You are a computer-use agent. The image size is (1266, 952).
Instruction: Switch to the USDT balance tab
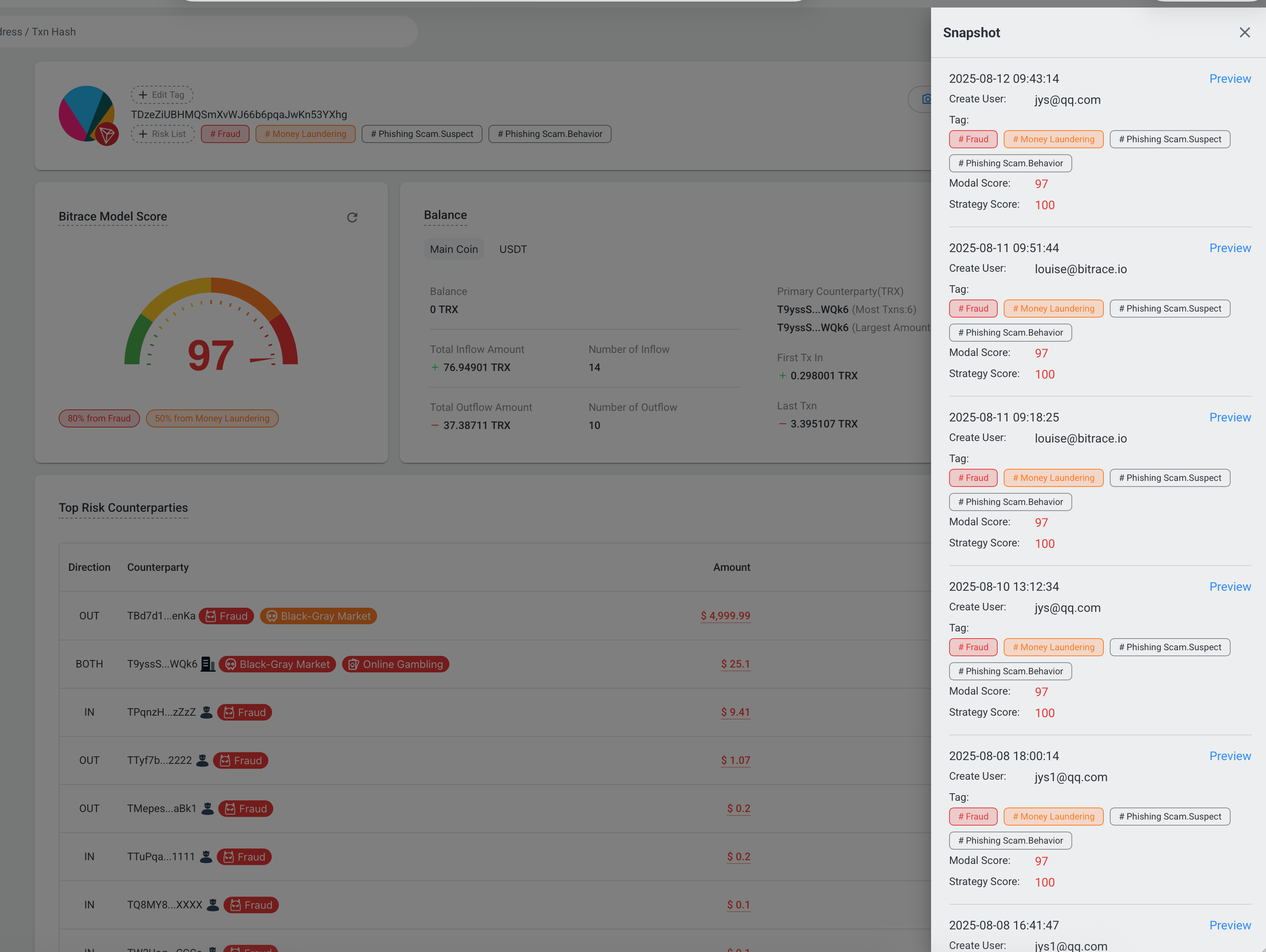click(x=513, y=249)
